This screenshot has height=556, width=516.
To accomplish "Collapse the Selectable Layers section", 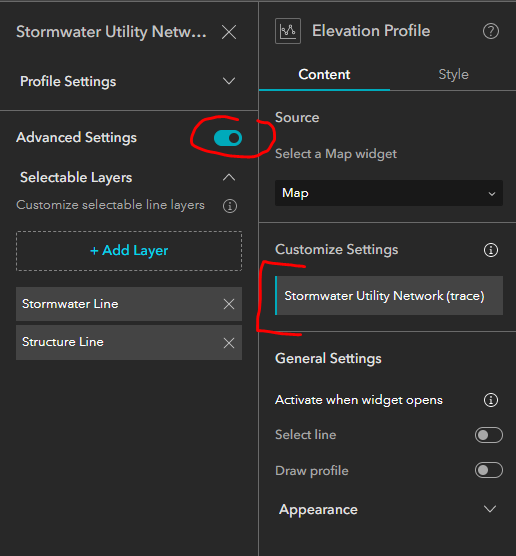I will point(229,177).
